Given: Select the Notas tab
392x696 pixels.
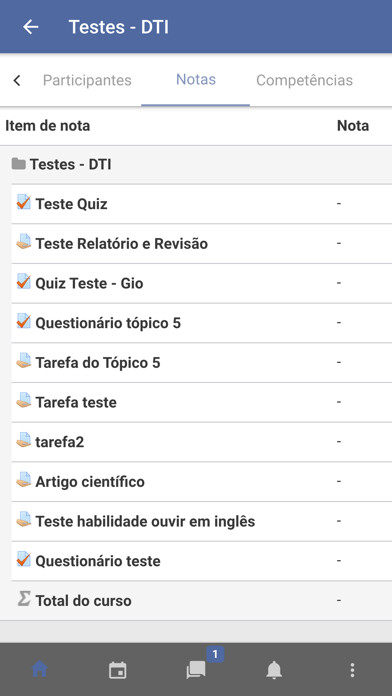Looking at the screenshot, I should 196,79.
